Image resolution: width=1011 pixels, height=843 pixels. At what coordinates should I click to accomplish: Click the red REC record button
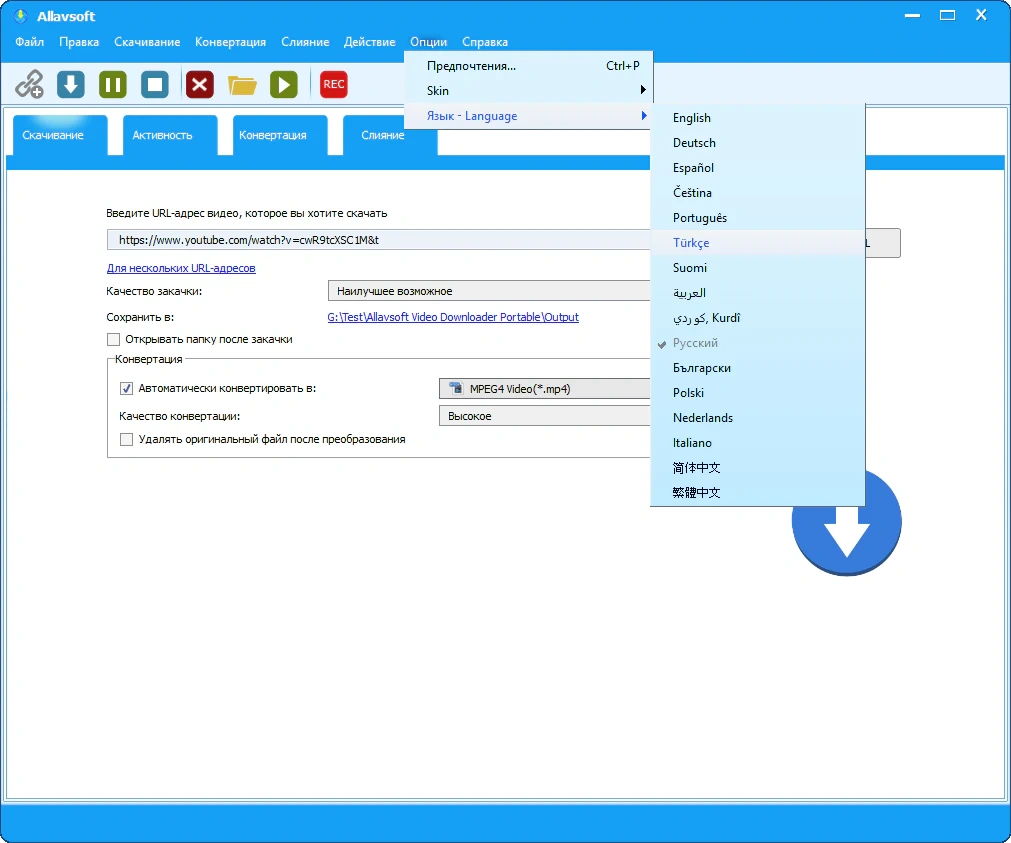pyautogui.click(x=333, y=84)
